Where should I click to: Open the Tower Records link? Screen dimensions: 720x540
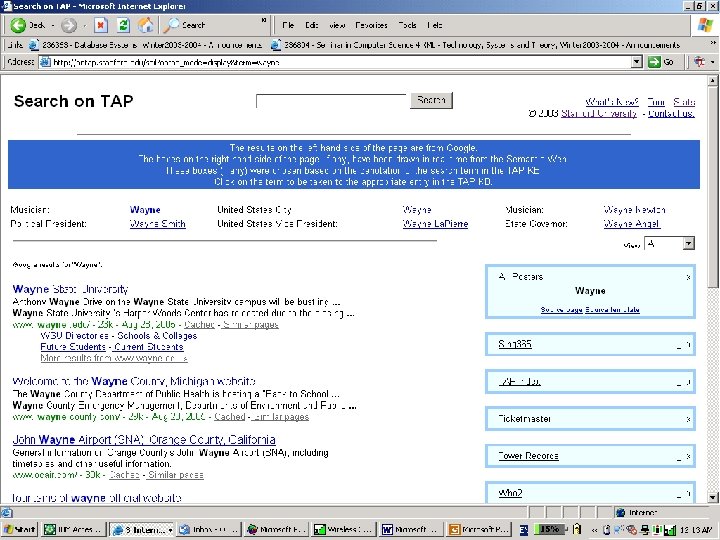tap(529, 456)
